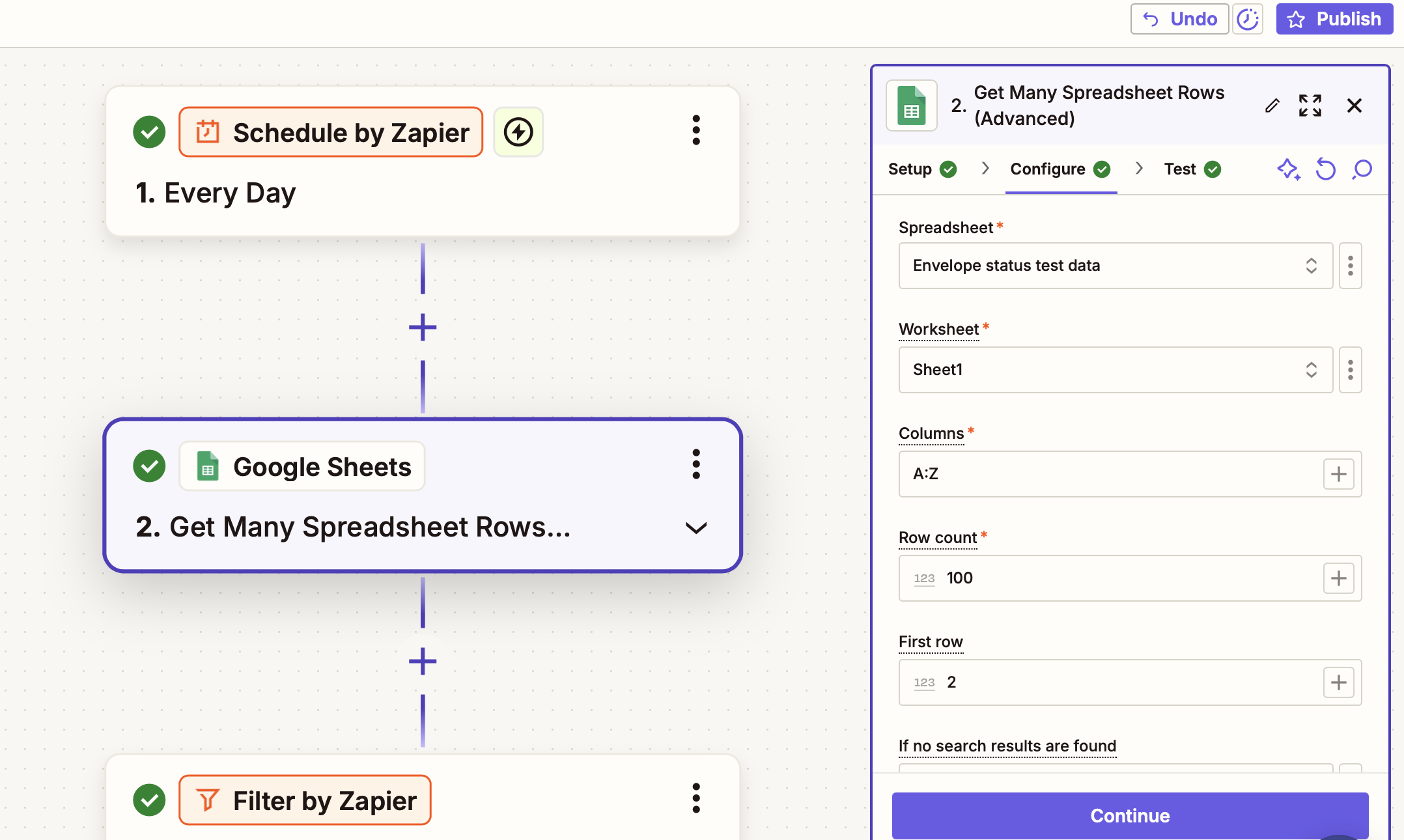Switch to the Configure tab
Screen dimensions: 1404x840
point(1060,169)
